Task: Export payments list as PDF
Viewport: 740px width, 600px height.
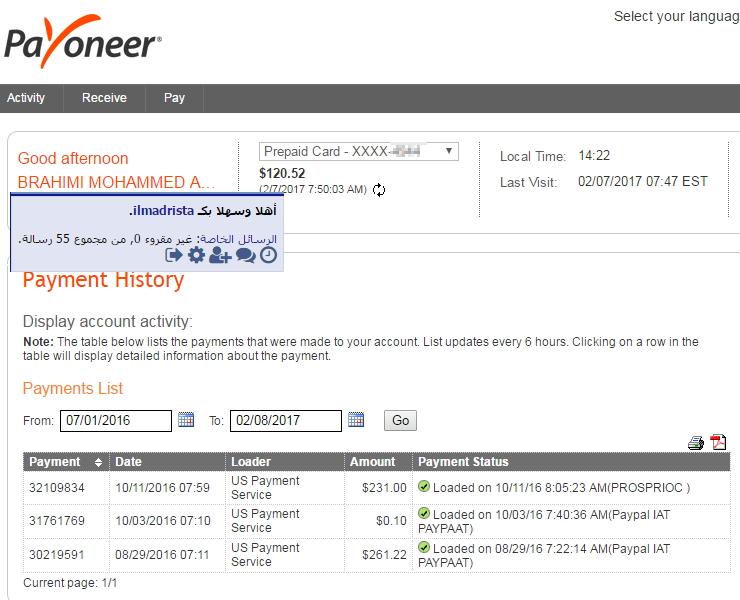Action: [718, 442]
